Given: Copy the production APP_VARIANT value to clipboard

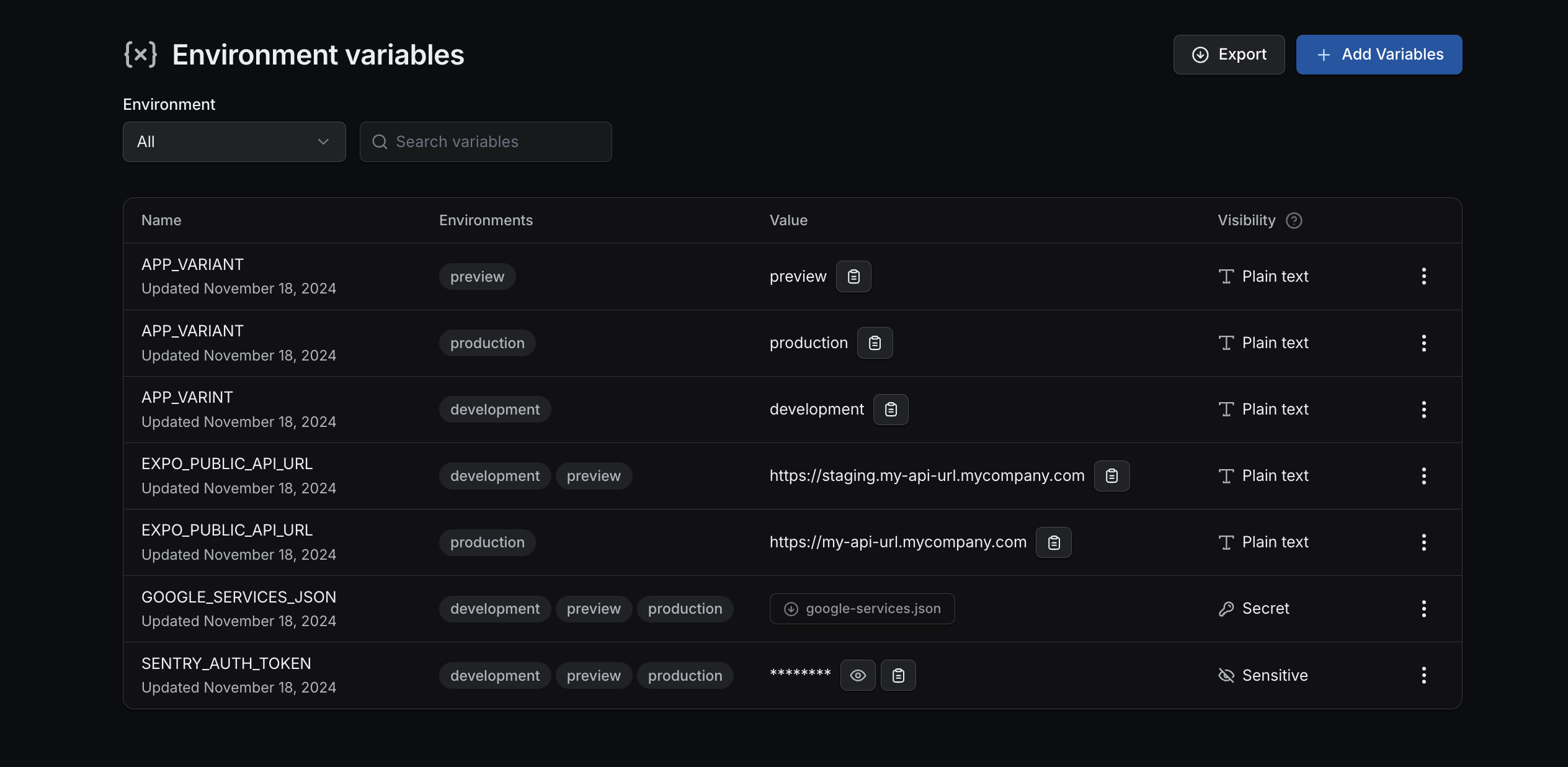Looking at the screenshot, I should click(x=875, y=343).
